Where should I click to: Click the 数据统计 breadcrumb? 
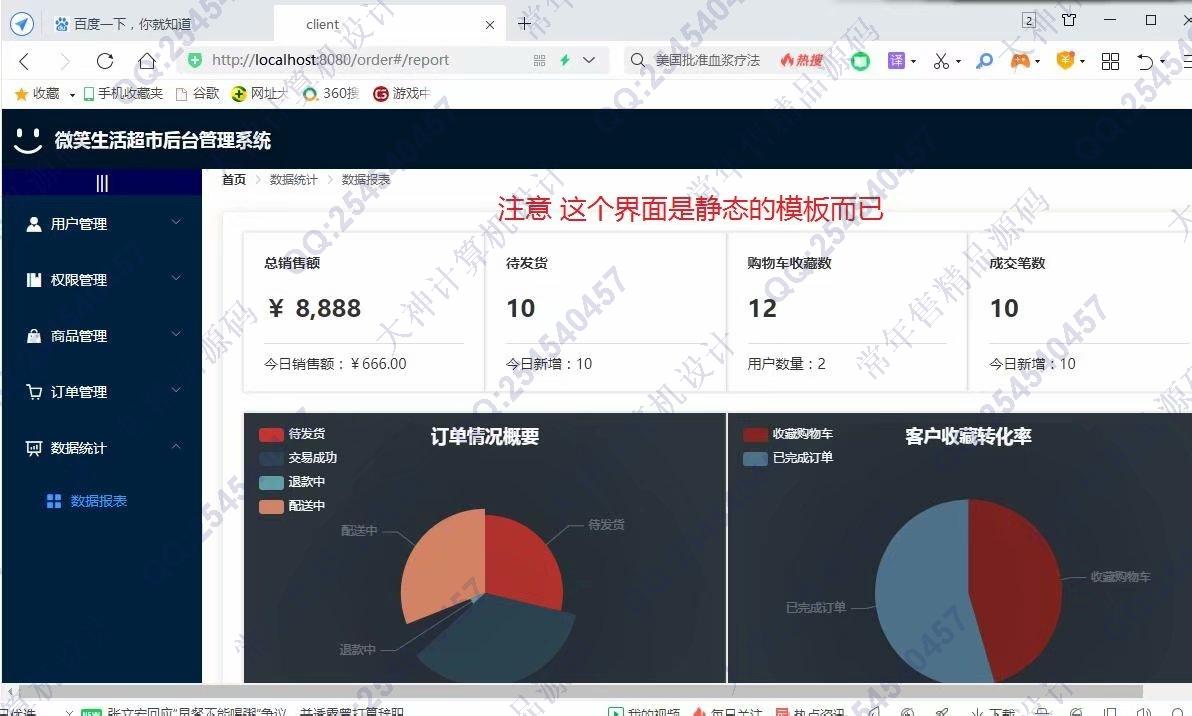[293, 179]
